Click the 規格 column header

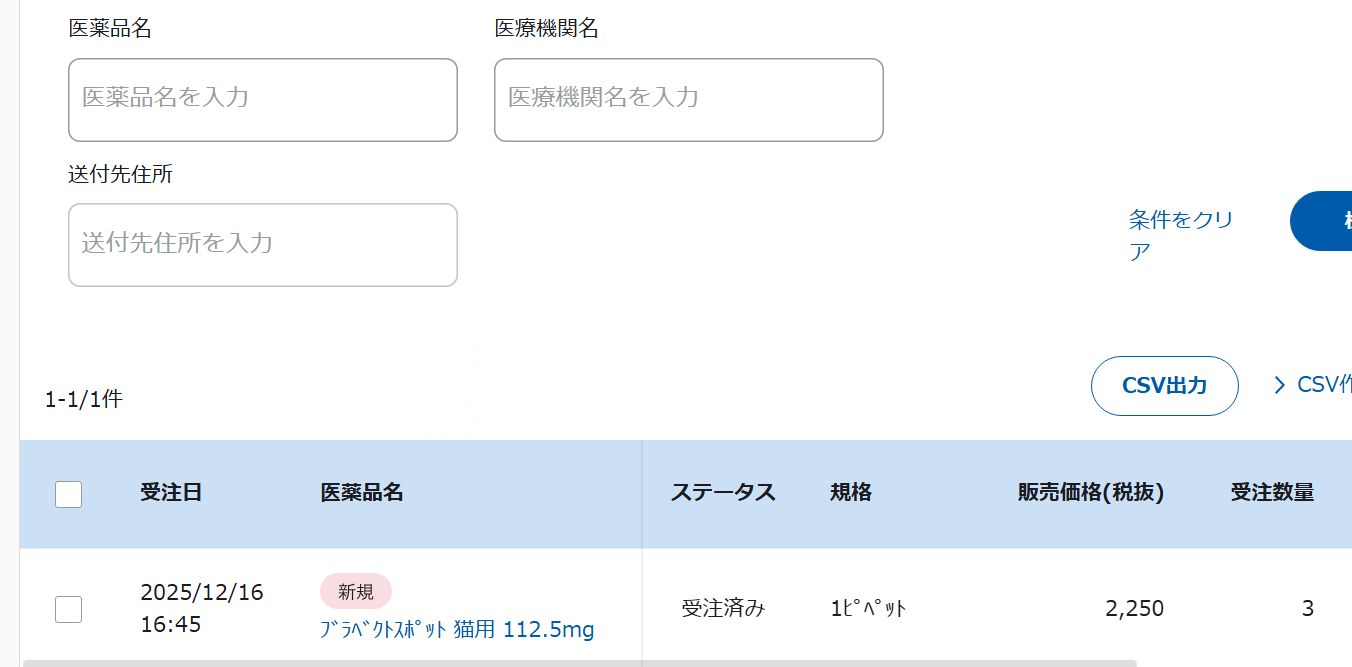(x=852, y=493)
